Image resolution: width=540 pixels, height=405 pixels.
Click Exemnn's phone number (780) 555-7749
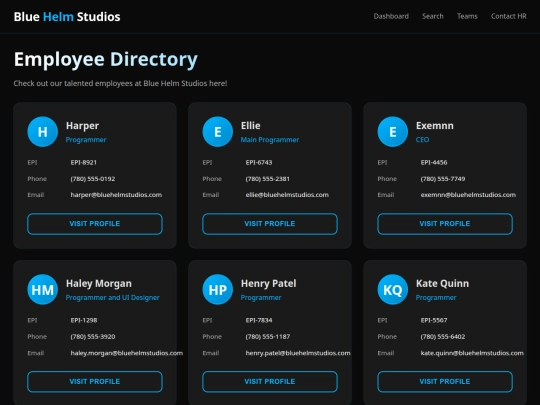pyautogui.click(x=443, y=179)
